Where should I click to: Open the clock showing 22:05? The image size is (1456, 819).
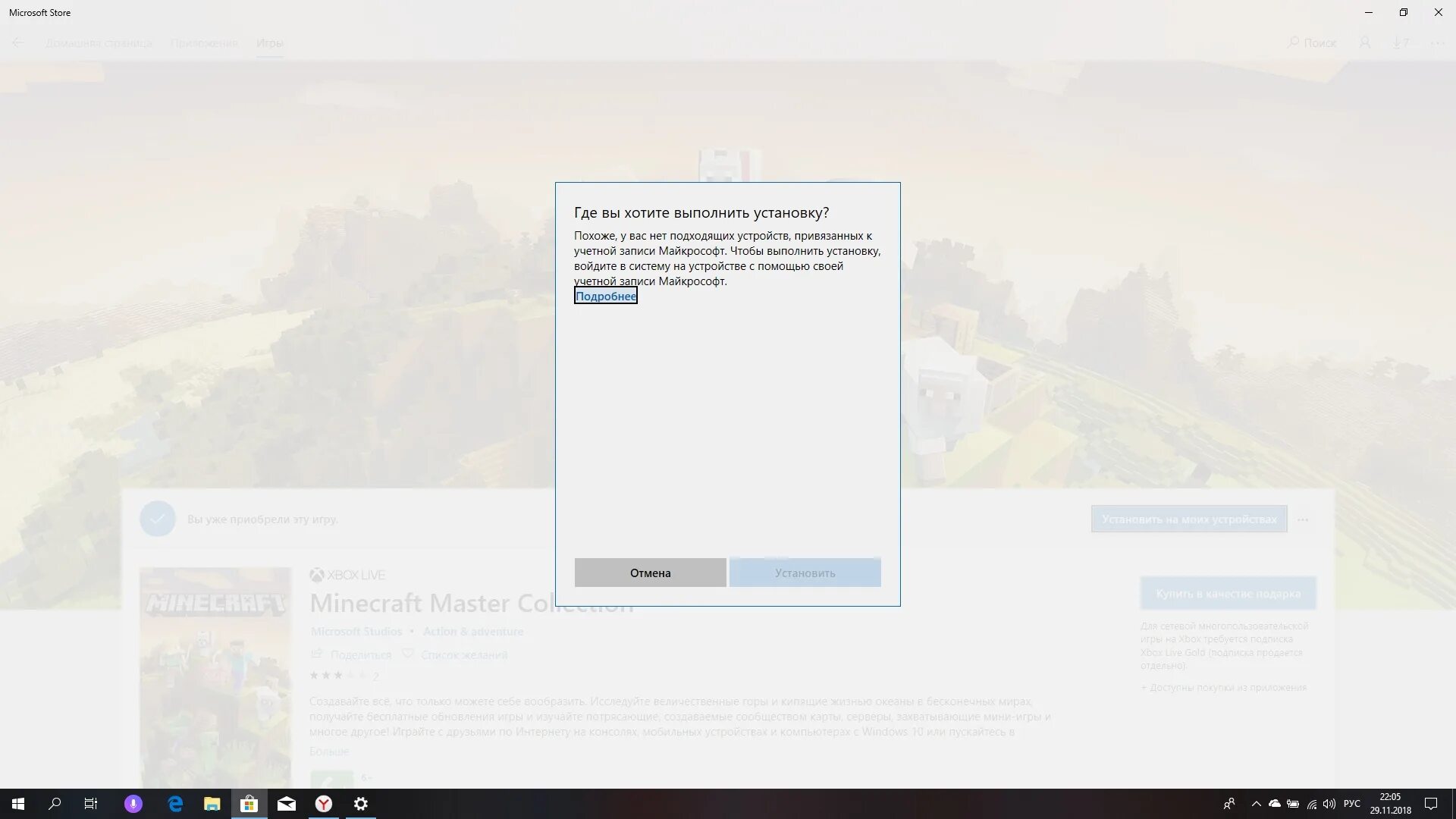tap(1391, 804)
